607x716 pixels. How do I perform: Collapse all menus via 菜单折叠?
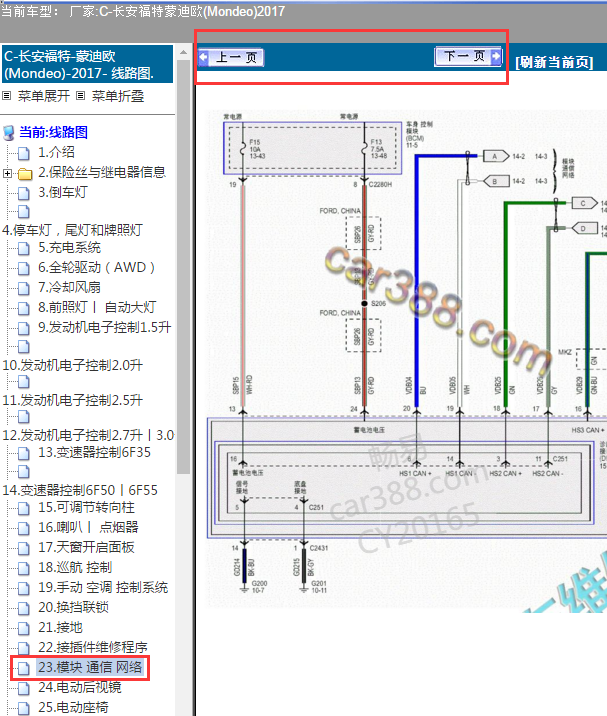click(118, 96)
